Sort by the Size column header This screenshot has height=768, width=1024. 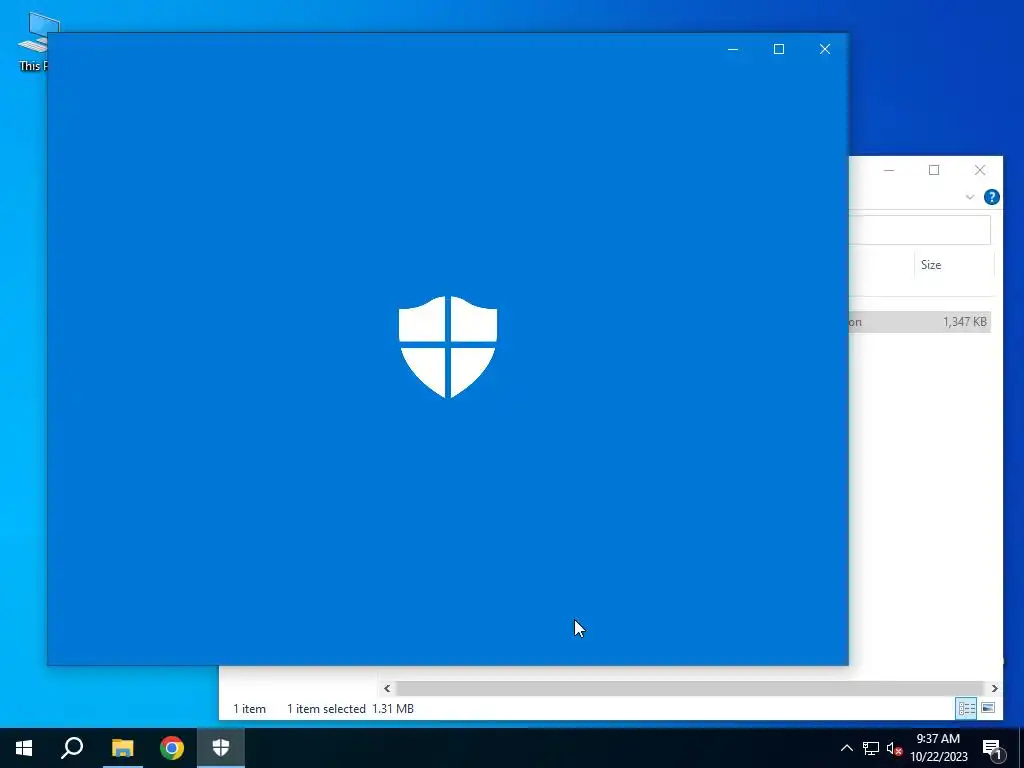(953, 264)
